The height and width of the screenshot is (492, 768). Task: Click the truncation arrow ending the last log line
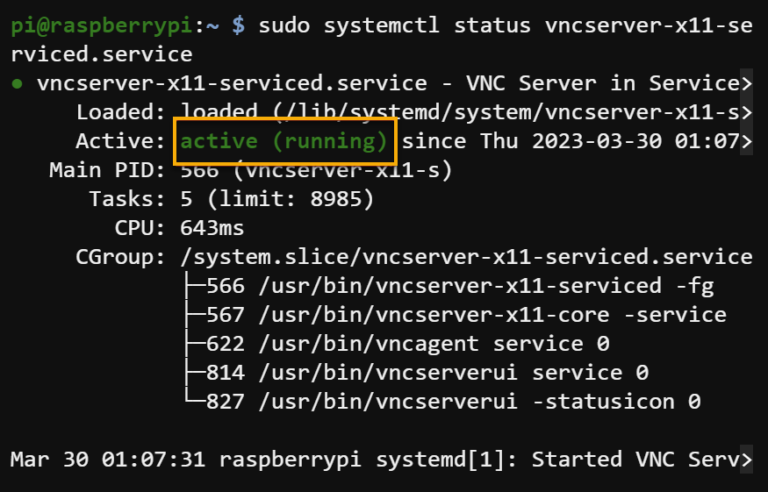pyautogui.click(x=745, y=459)
